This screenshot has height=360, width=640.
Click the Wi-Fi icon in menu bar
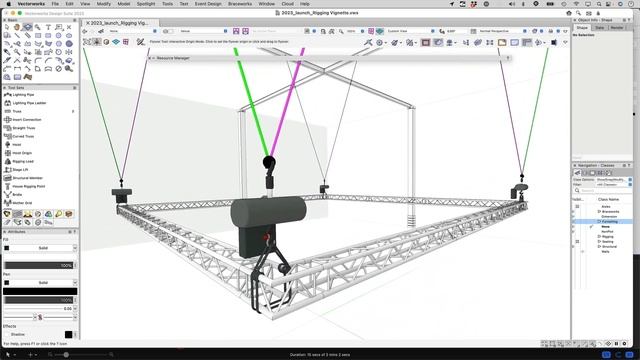pos(576,4)
